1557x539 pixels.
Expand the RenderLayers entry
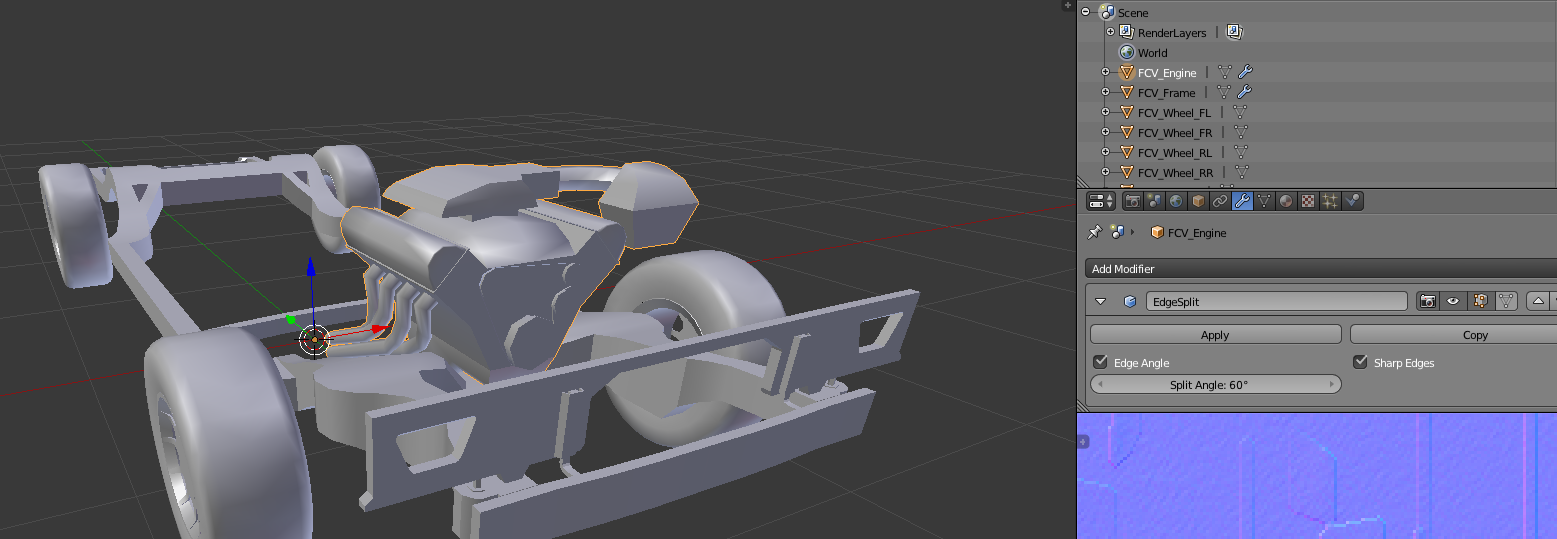point(1110,32)
